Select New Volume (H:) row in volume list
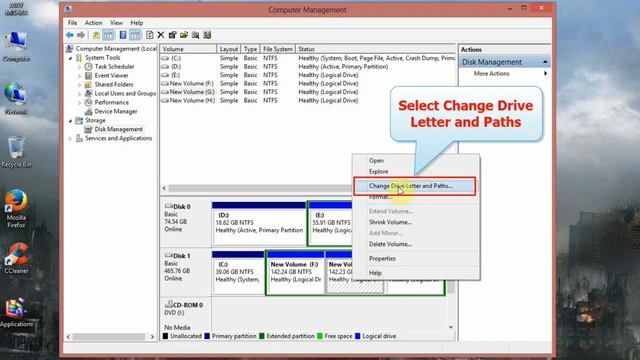The height and width of the screenshot is (360, 640). (x=308, y=100)
